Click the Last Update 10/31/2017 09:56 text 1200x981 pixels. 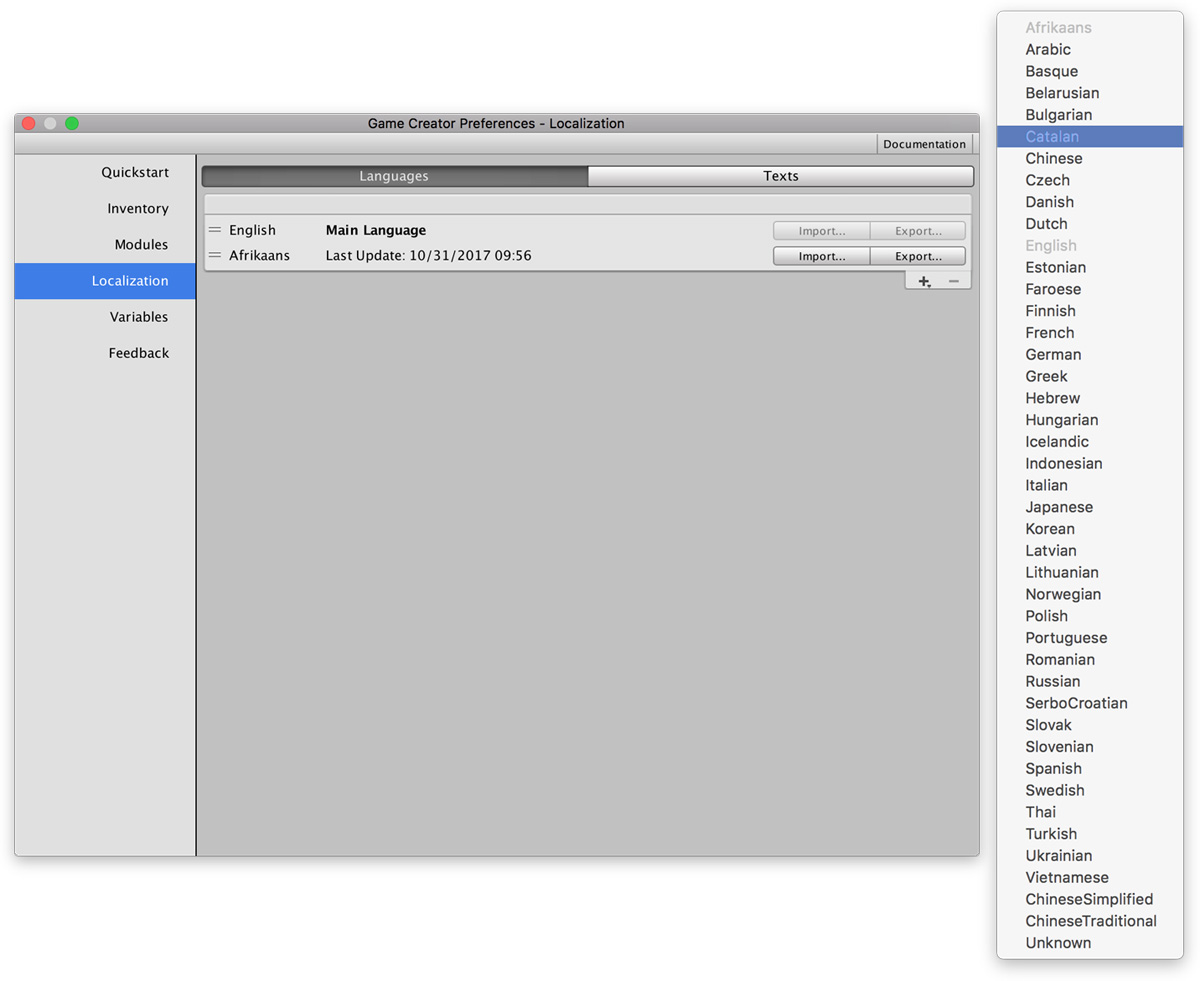[428, 256]
